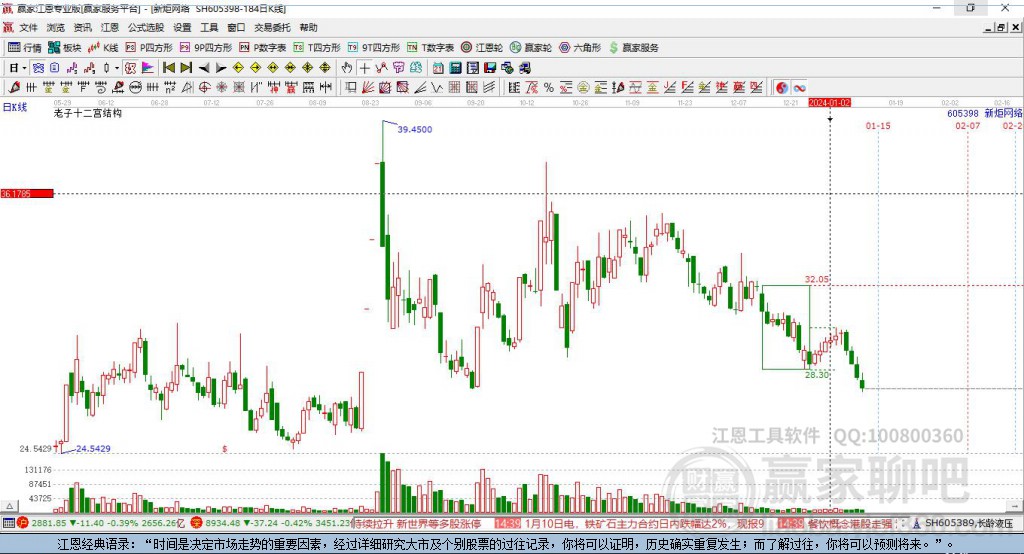The width and height of the screenshot is (1024, 554).
Task: Click the save floppy disk icon
Action: point(490,68)
